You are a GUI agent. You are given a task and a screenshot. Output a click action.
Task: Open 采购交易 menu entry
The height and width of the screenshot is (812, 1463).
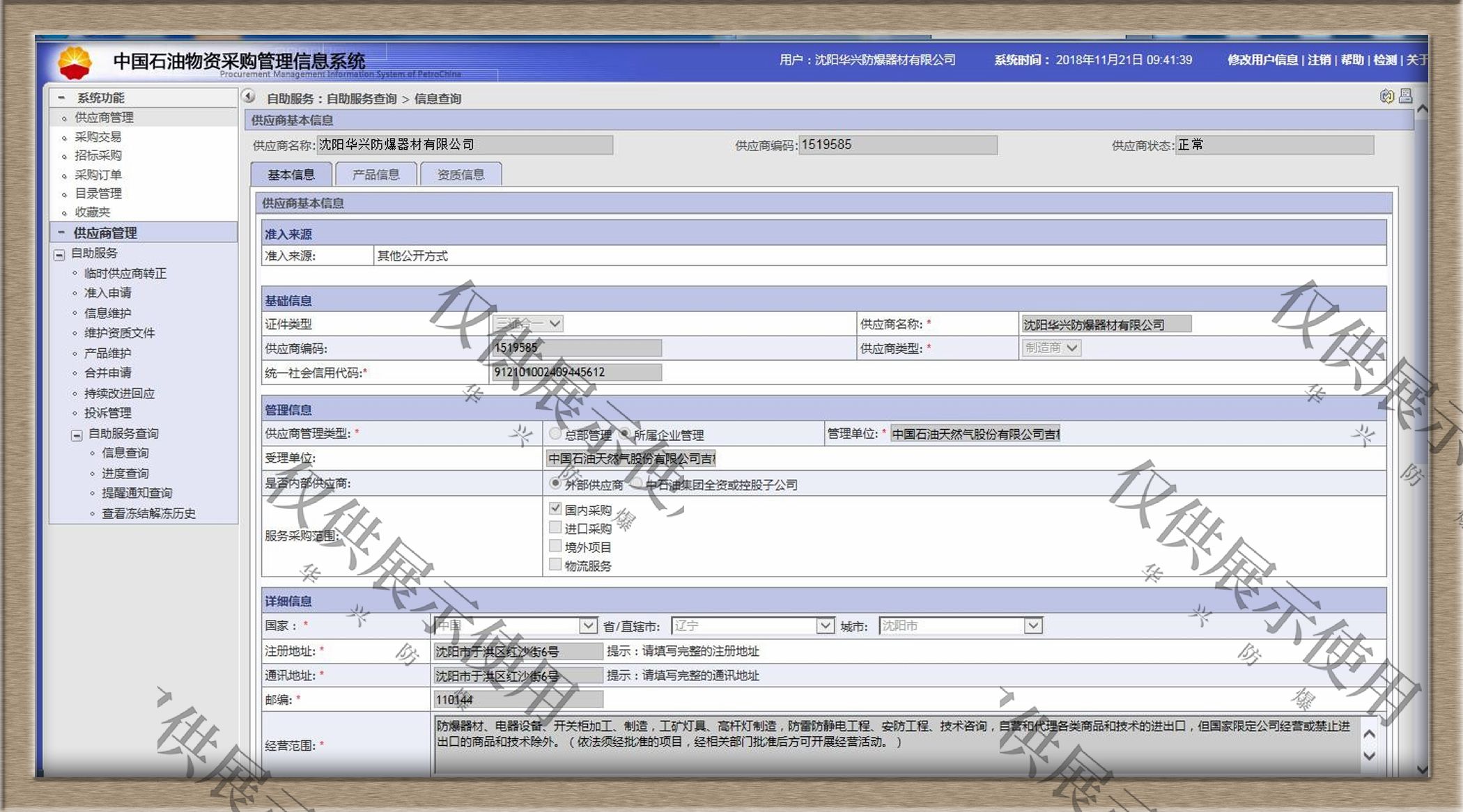(x=98, y=136)
